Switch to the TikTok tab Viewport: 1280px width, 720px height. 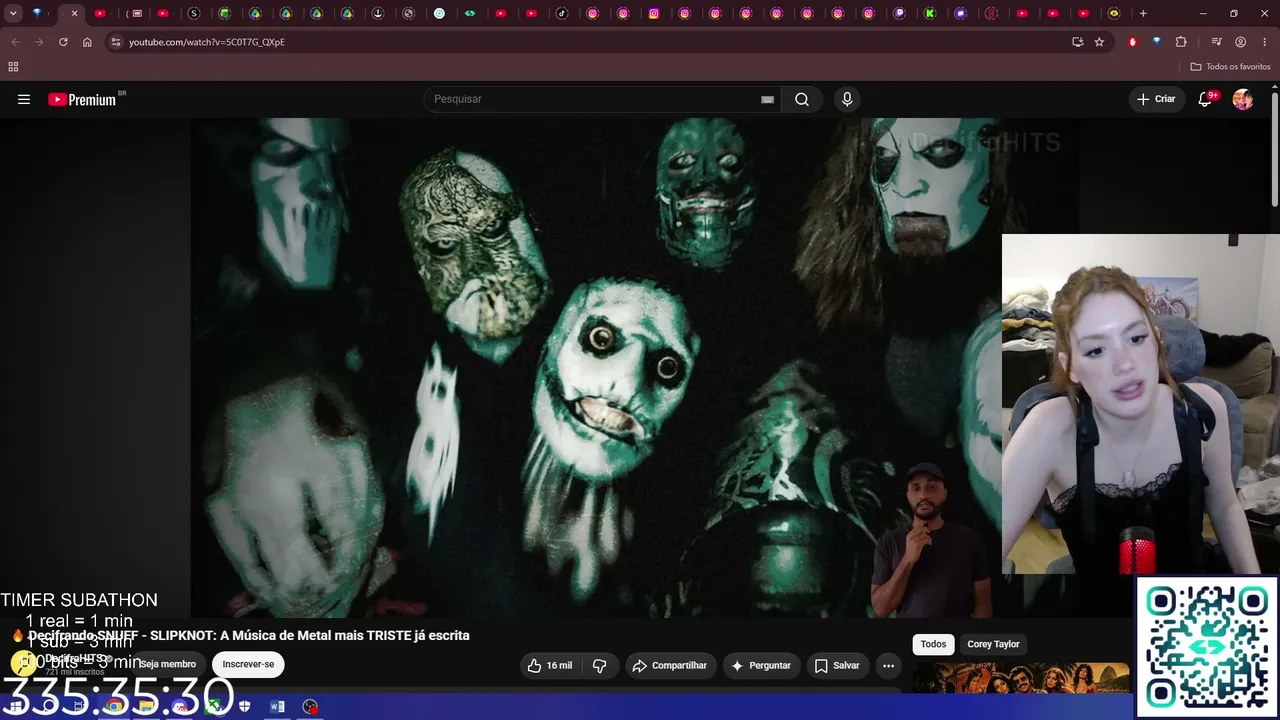[561, 14]
